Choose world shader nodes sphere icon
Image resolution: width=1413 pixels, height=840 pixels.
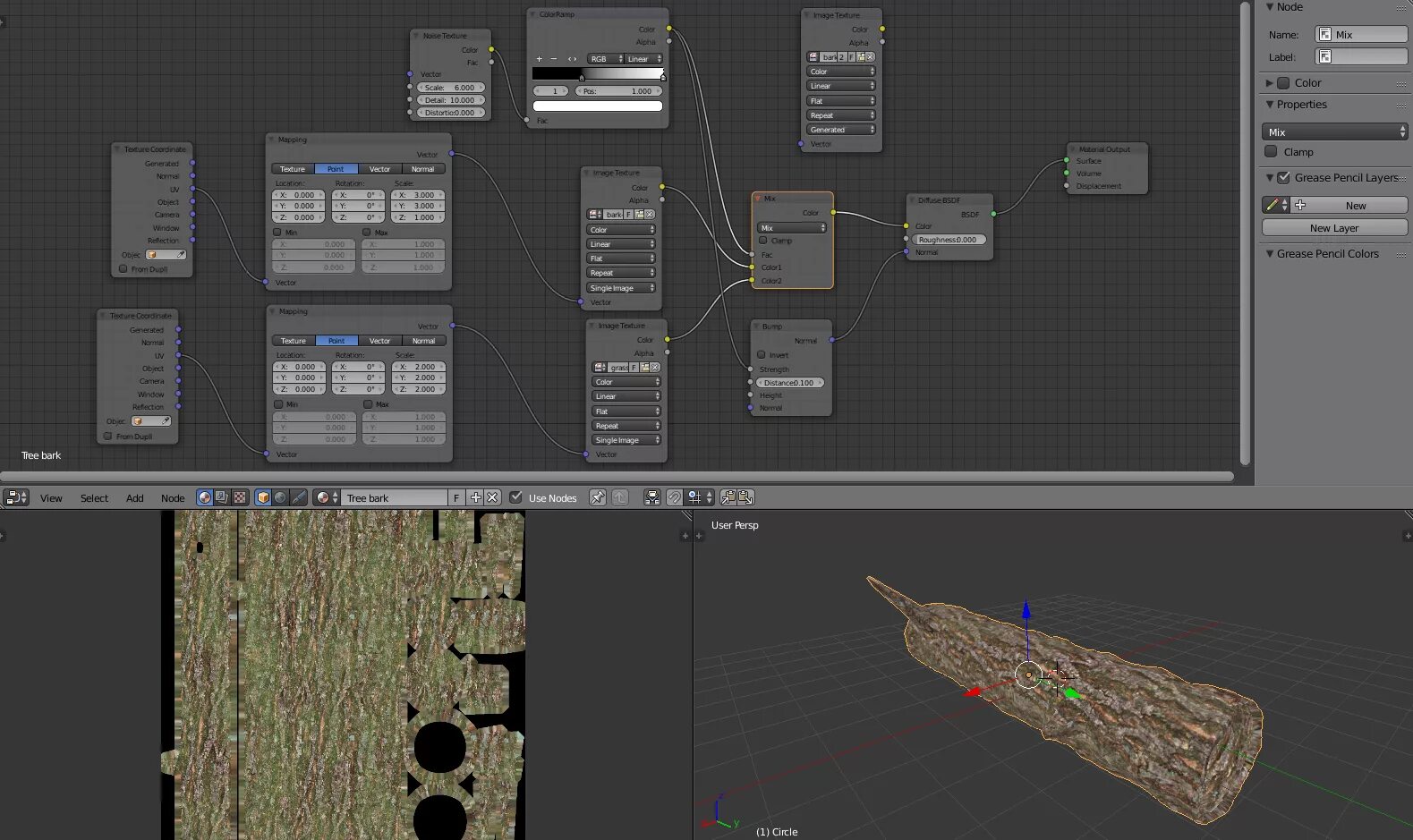(280, 497)
